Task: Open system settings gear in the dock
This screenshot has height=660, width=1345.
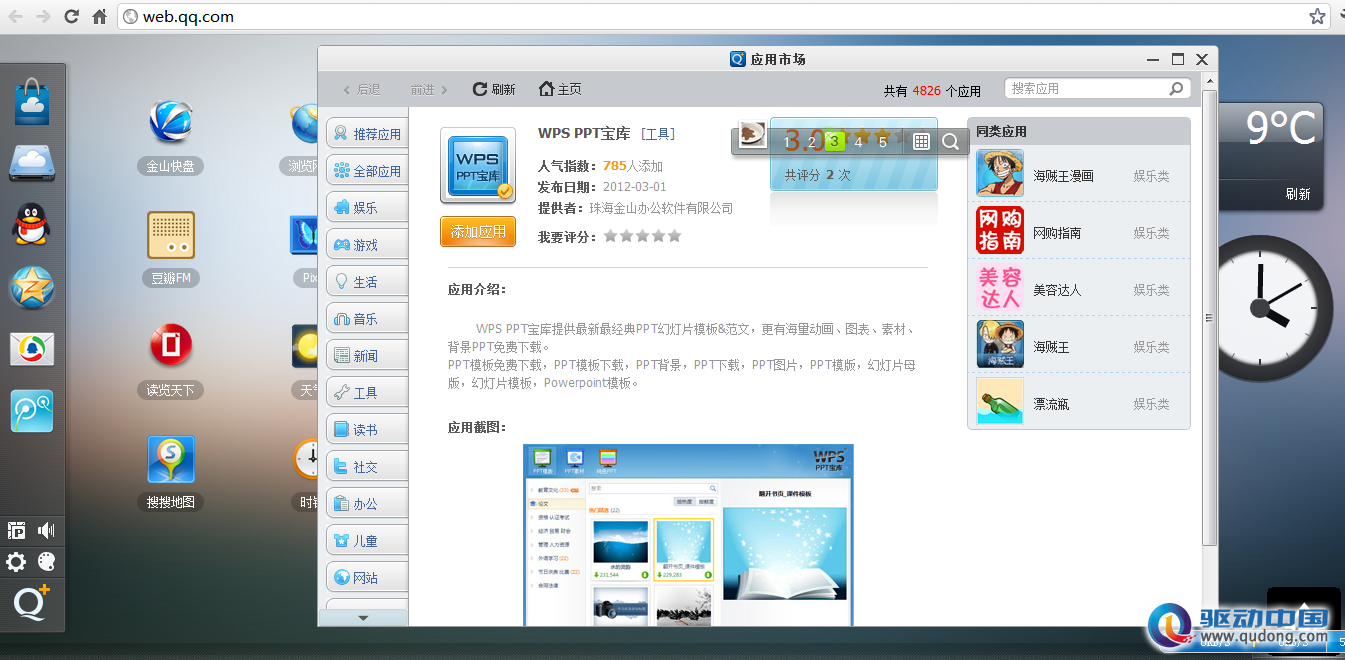Action: click(x=16, y=561)
